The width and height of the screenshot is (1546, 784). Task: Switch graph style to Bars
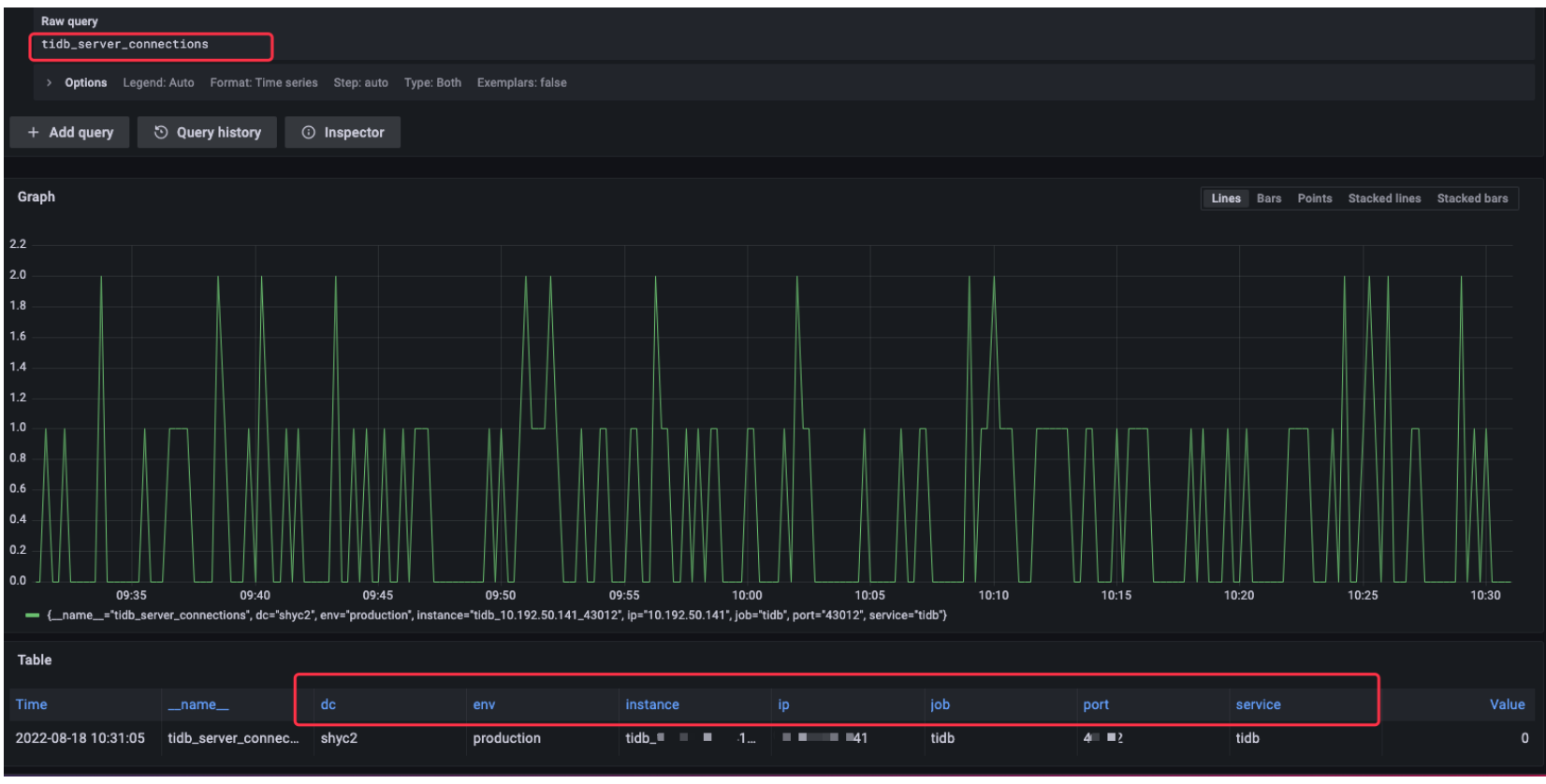1268,198
